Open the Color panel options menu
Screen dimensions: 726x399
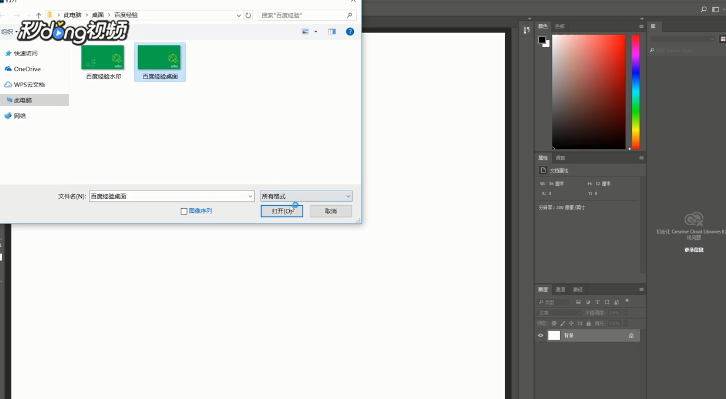click(641, 26)
